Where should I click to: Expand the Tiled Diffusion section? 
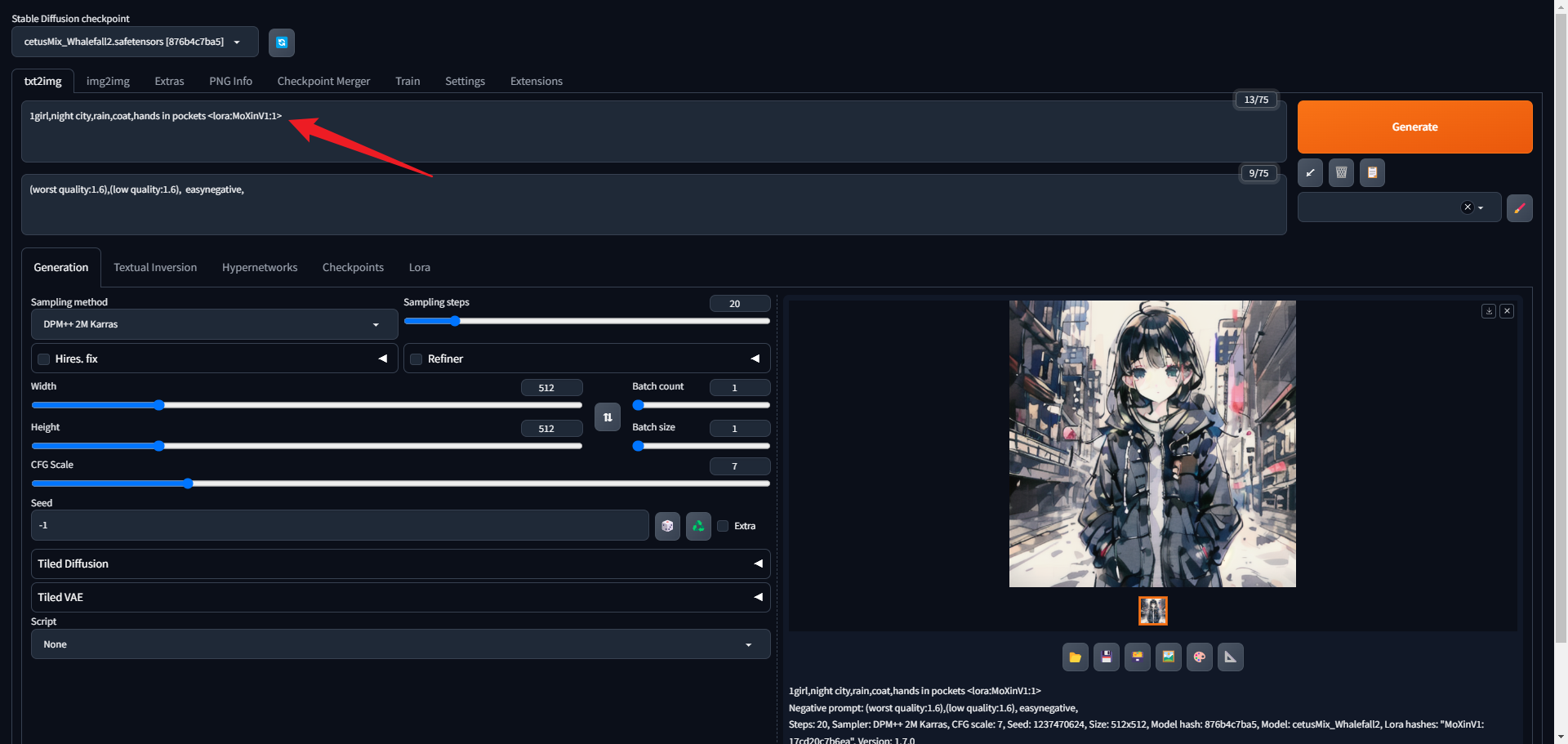(x=400, y=564)
